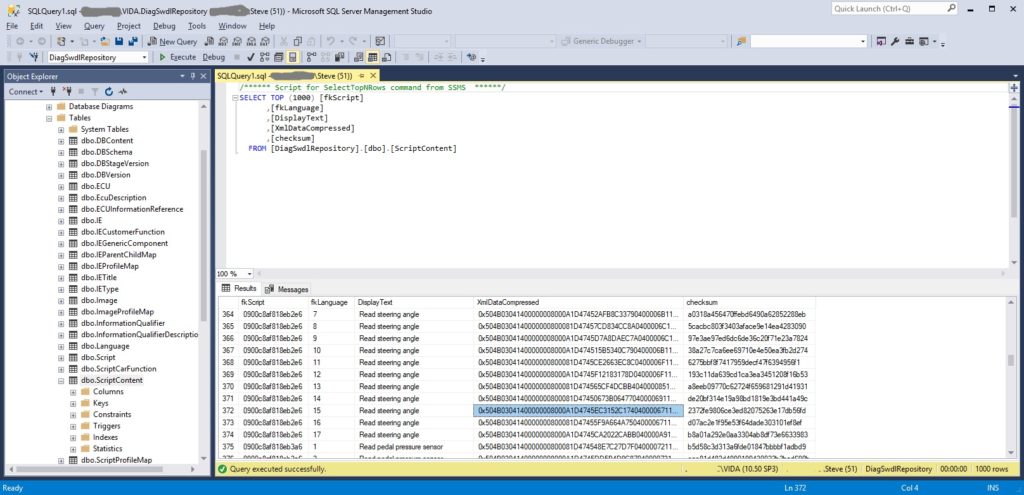Click the Undo arrow icon

[x=331, y=41]
